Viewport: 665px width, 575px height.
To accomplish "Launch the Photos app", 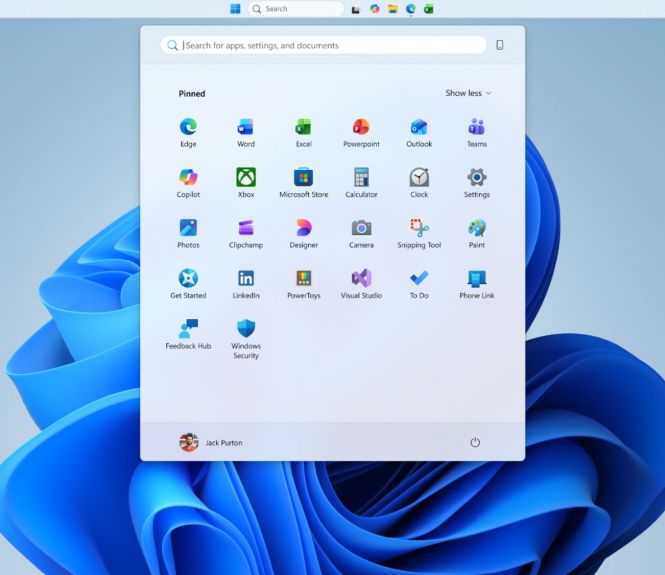I will click(x=188, y=234).
